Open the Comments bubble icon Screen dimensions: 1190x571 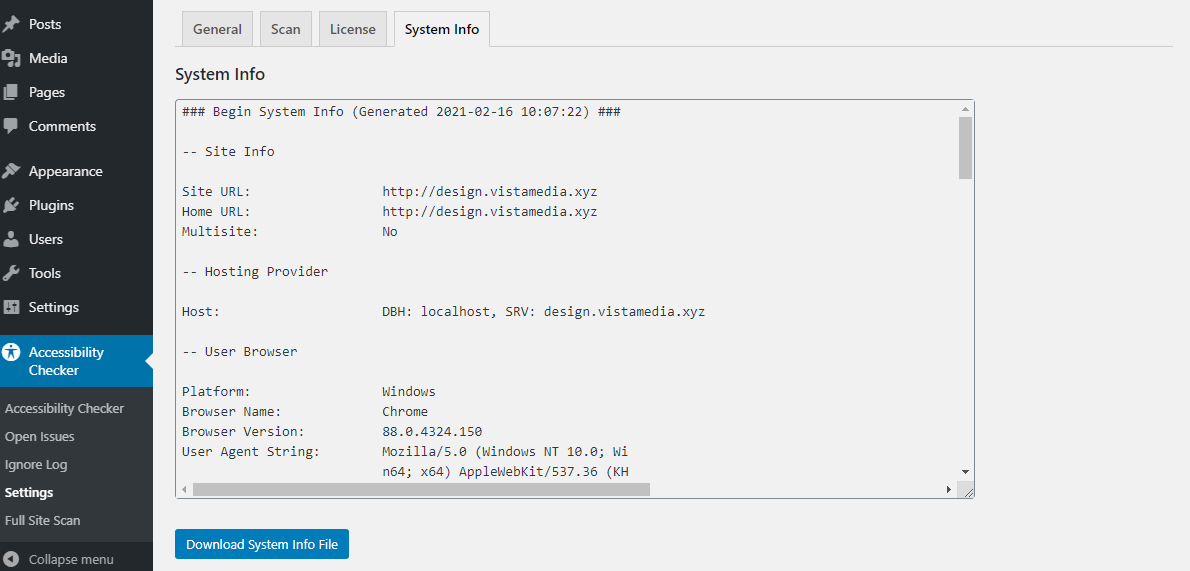[11, 126]
